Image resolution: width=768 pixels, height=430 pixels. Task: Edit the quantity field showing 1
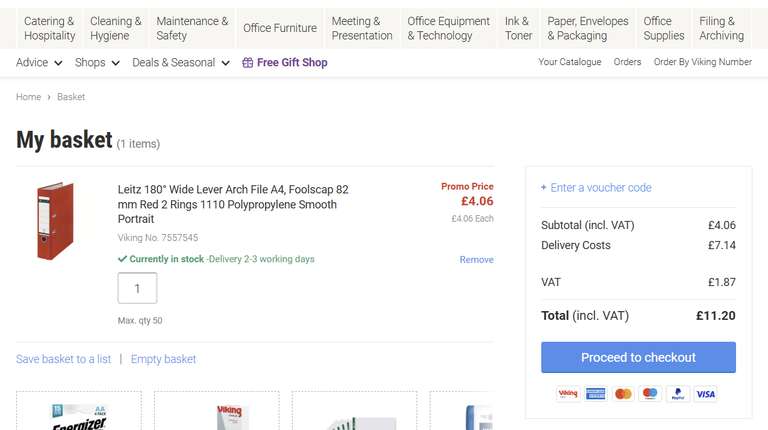pyautogui.click(x=137, y=288)
